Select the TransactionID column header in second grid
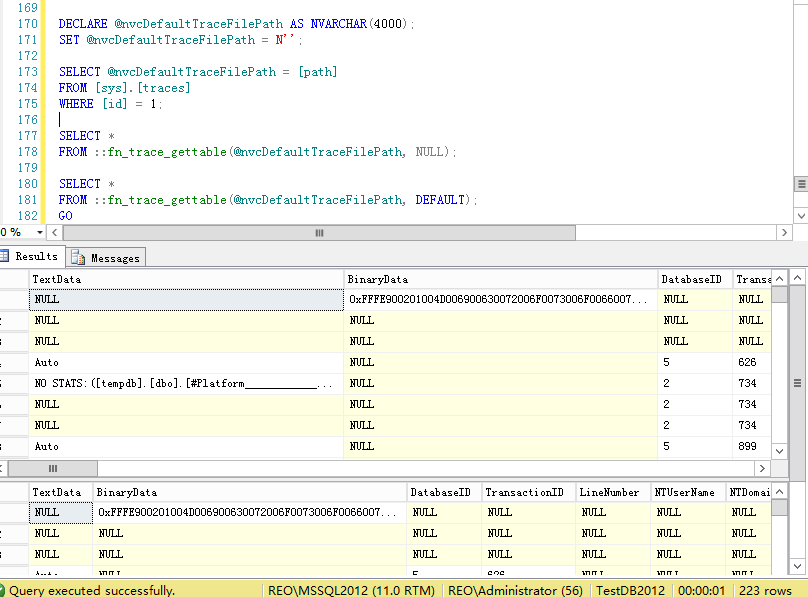The width and height of the screenshot is (808, 597). click(x=525, y=492)
